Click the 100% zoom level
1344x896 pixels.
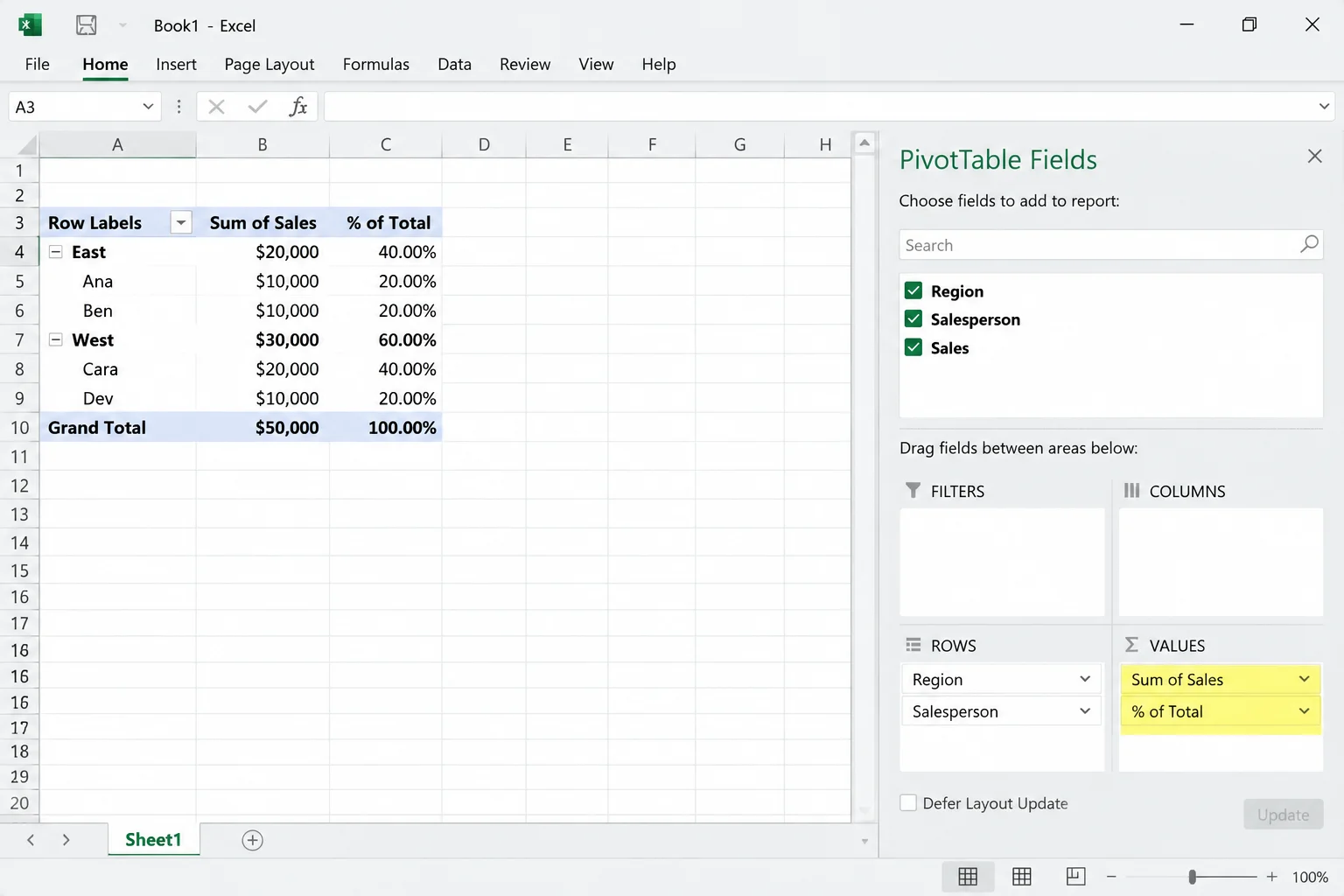click(x=1310, y=877)
